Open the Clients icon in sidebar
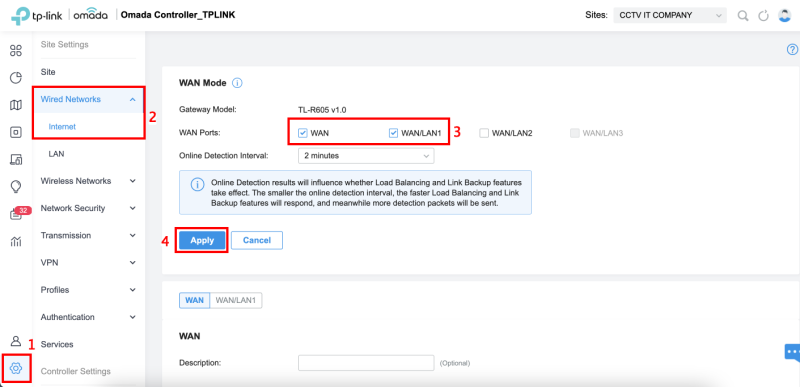The height and width of the screenshot is (387, 800). click(x=16, y=160)
